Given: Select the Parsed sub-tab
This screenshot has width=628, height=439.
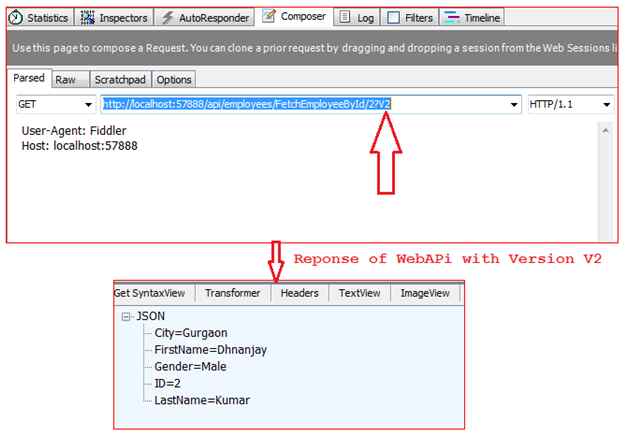Looking at the screenshot, I should pyautogui.click(x=29, y=78).
